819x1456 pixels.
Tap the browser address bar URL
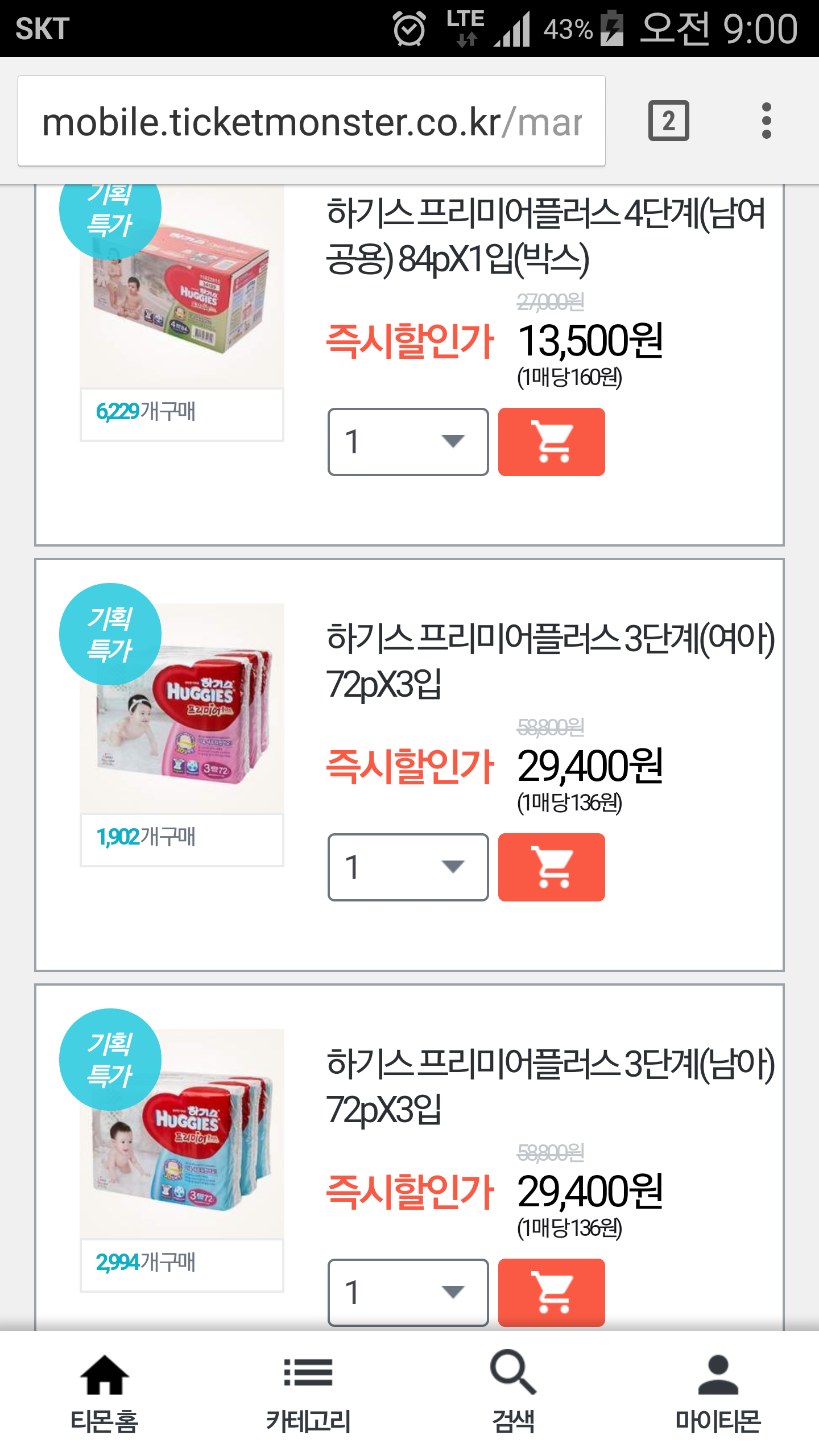tap(311, 122)
